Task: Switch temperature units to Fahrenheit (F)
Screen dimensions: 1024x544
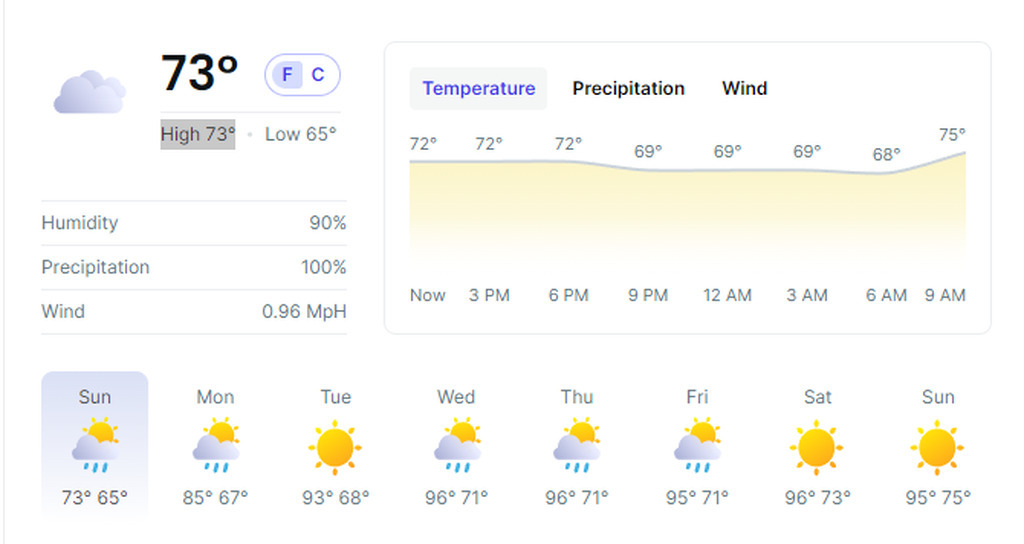Action: pyautogui.click(x=287, y=74)
